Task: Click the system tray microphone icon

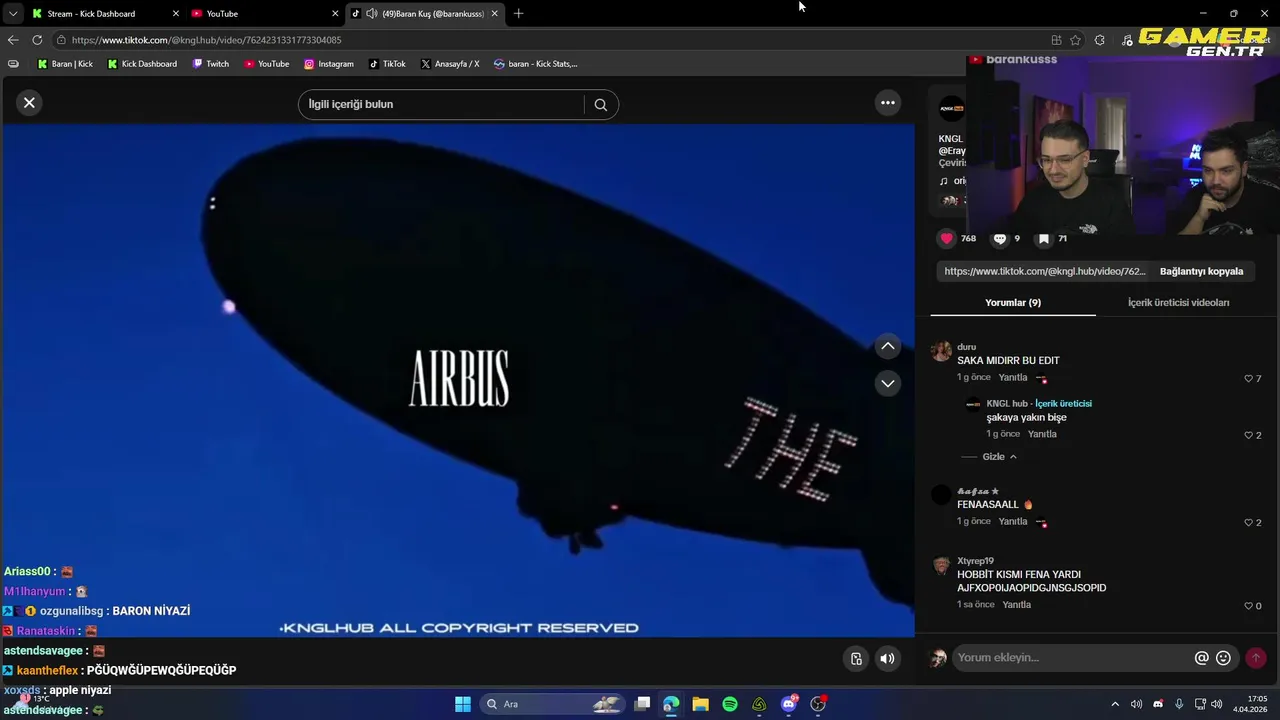Action: 1179,704
